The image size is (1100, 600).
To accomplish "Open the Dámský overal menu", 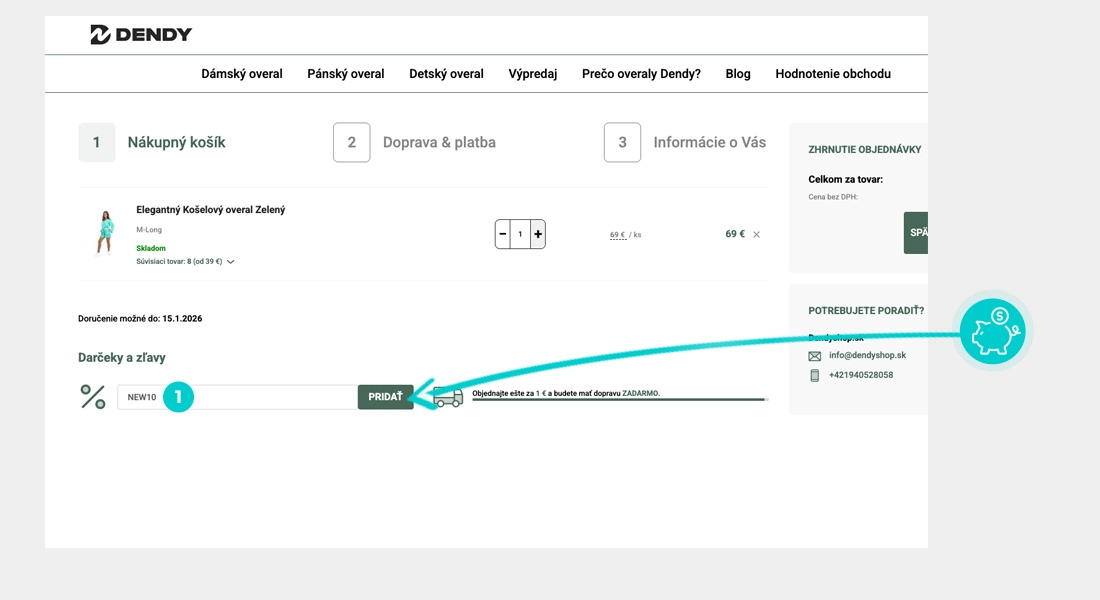I will coord(242,74).
